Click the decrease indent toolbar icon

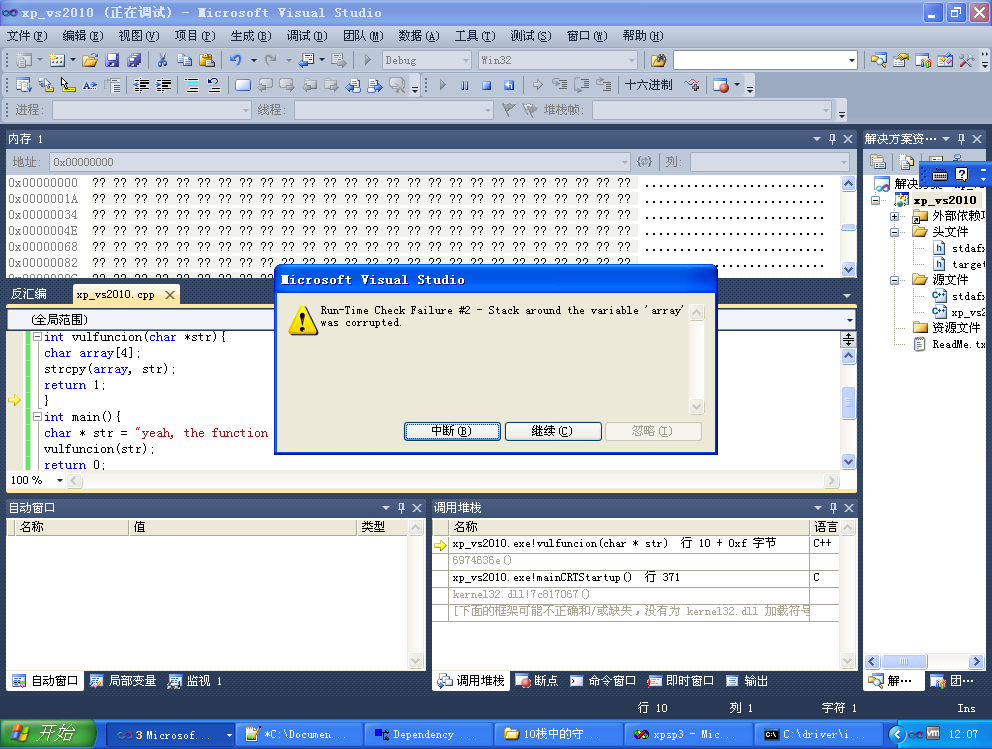tap(141, 85)
